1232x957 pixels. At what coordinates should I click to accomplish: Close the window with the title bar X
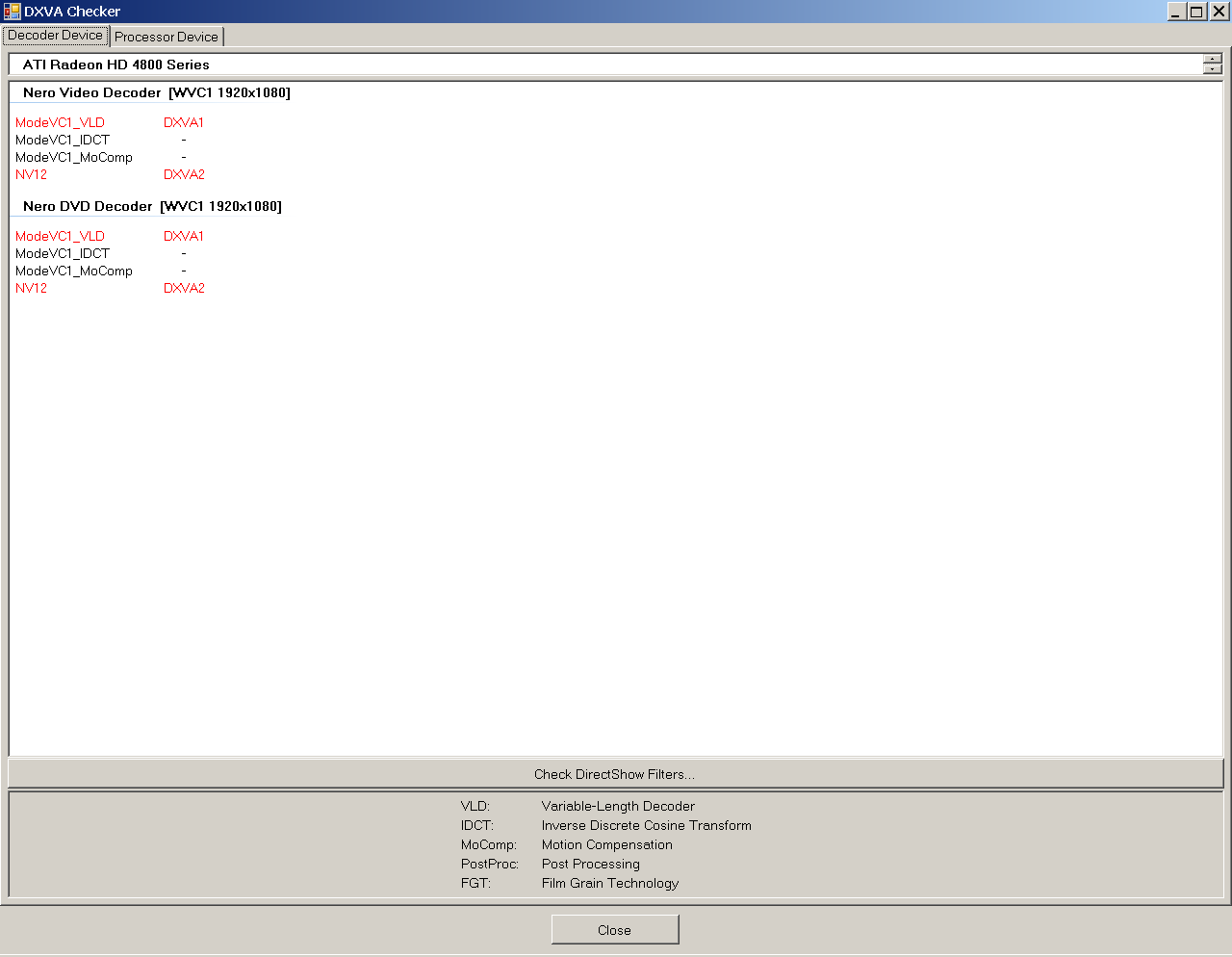click(x=1219, y=12)
